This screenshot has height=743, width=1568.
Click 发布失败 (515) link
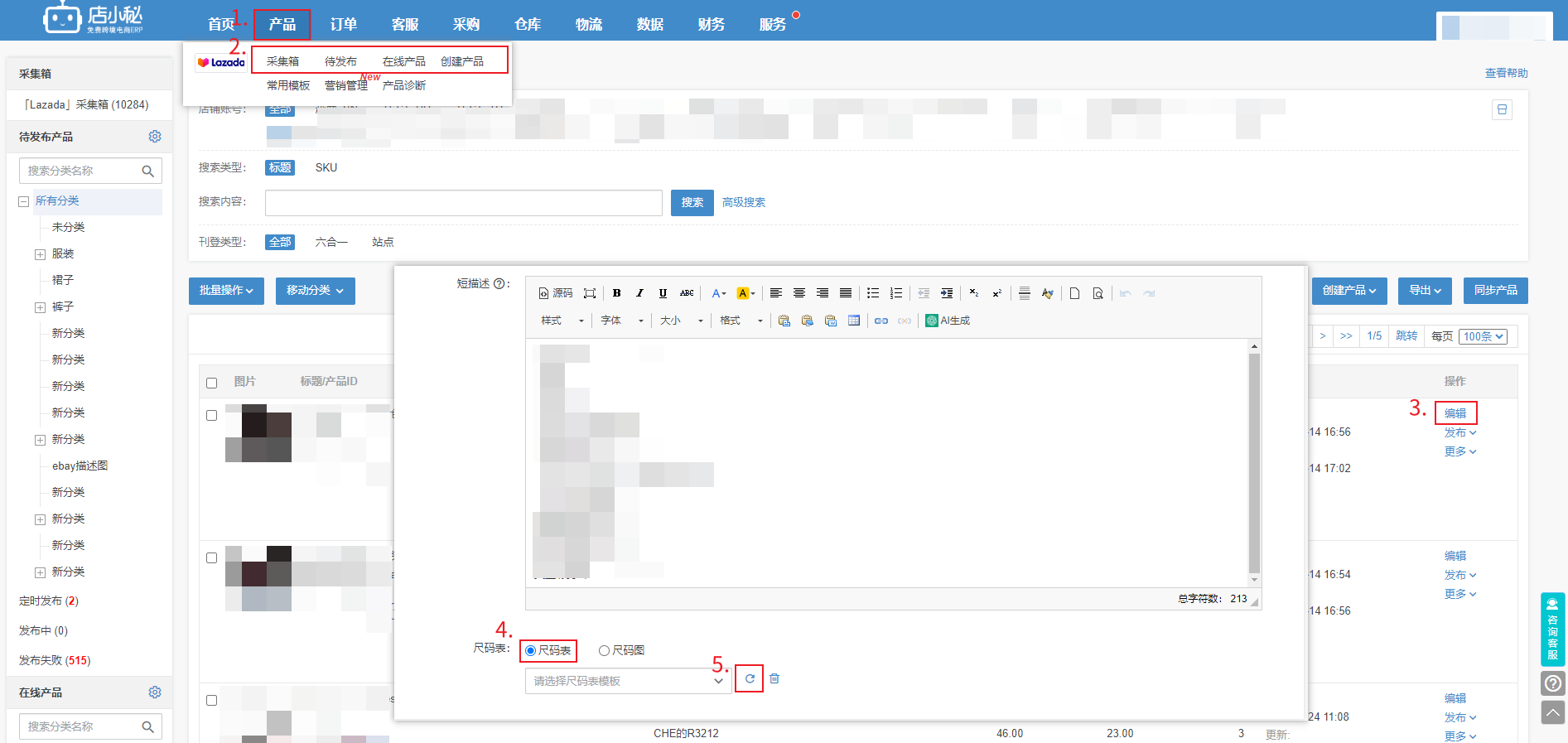(x=55, y=660)
